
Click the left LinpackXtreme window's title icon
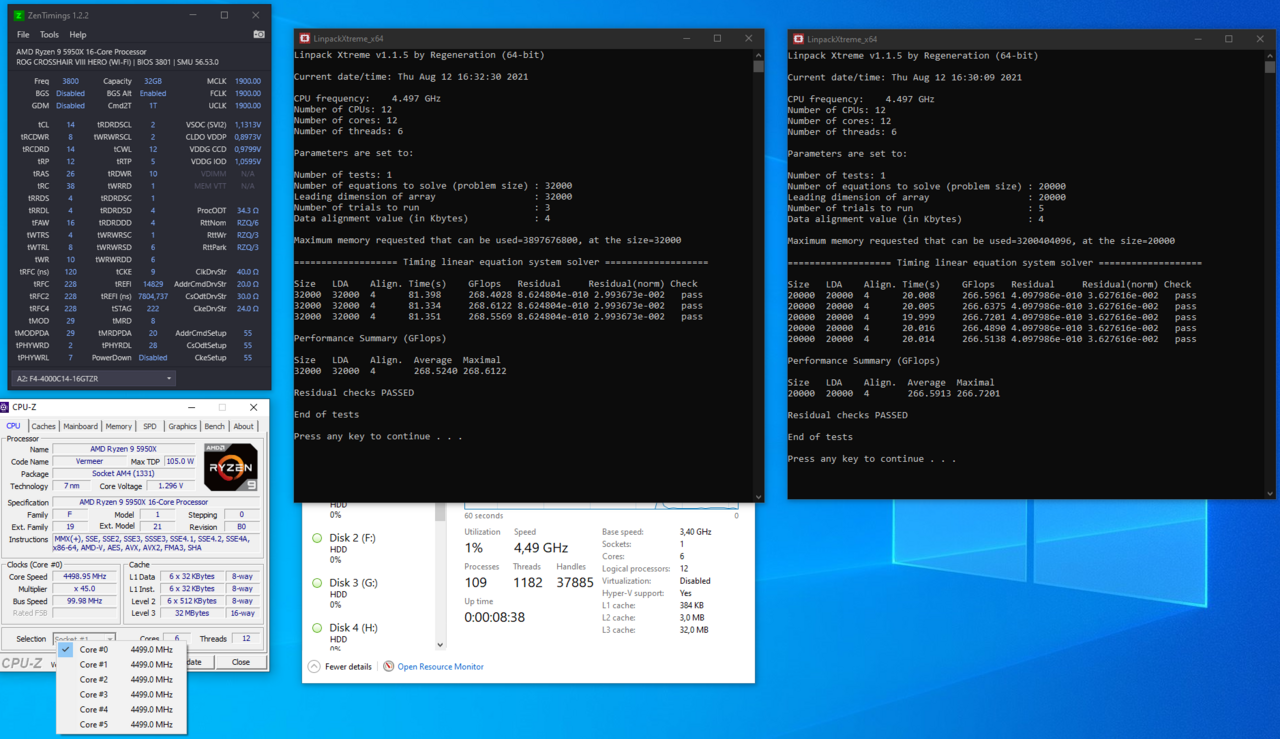click(305, 39)
